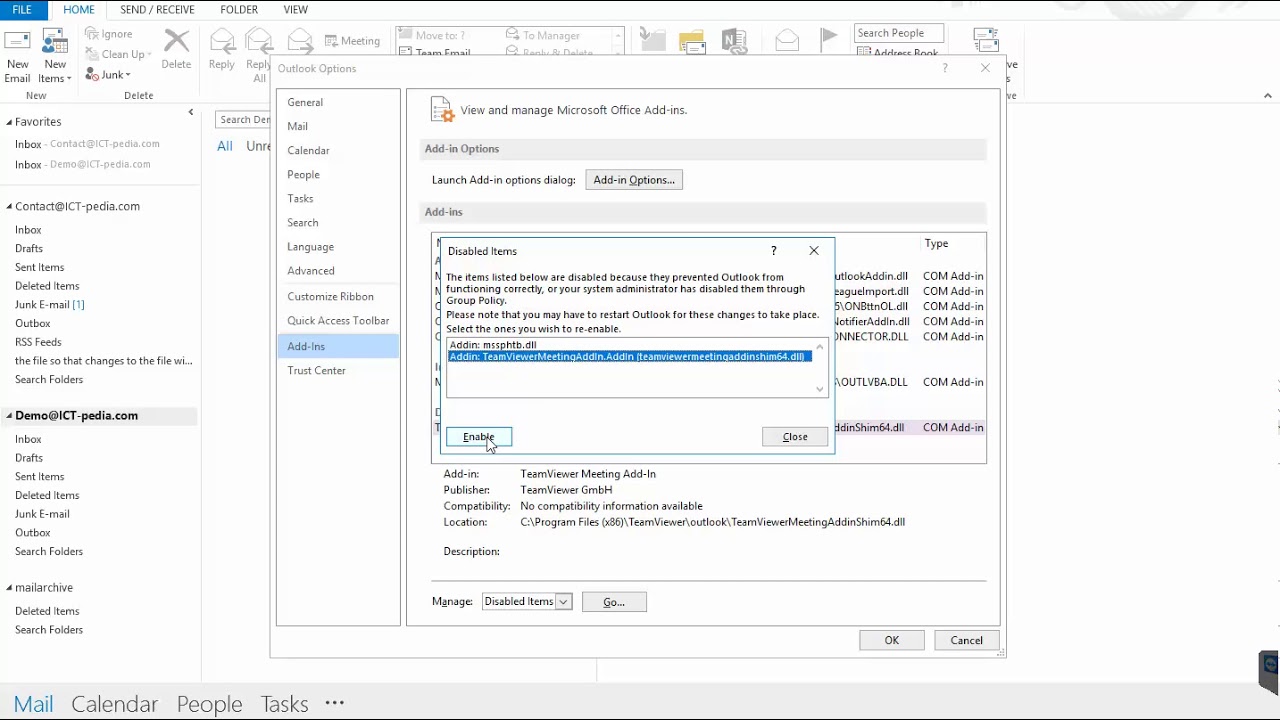Click the Enable button

pyautogui.click(x=479, y=437)
